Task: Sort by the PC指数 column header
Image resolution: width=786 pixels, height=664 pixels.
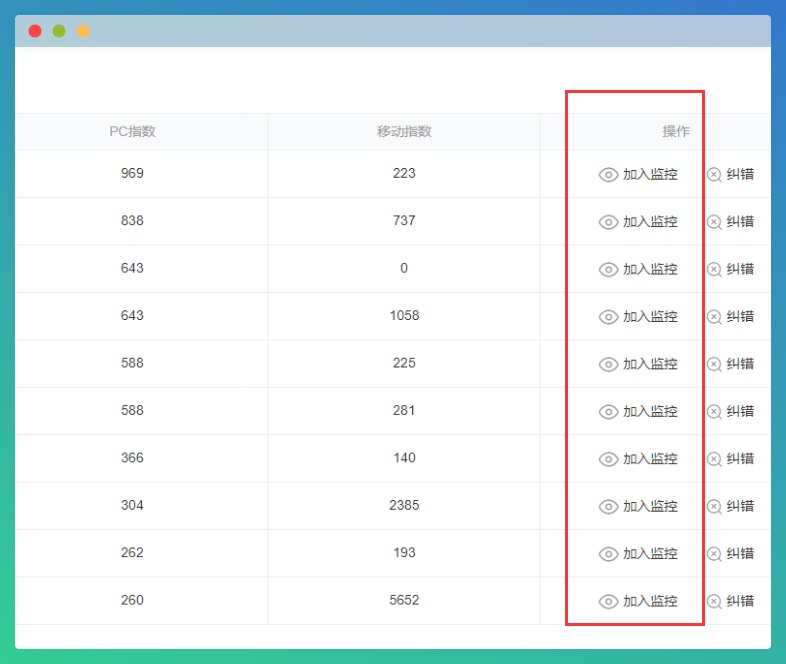Action: point(132,132)
